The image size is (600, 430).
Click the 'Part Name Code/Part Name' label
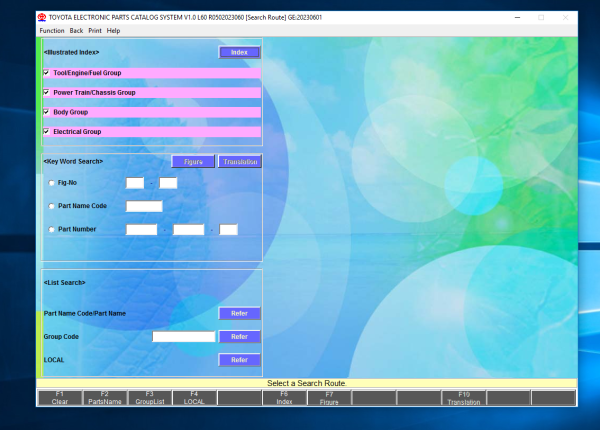point(85,313)
